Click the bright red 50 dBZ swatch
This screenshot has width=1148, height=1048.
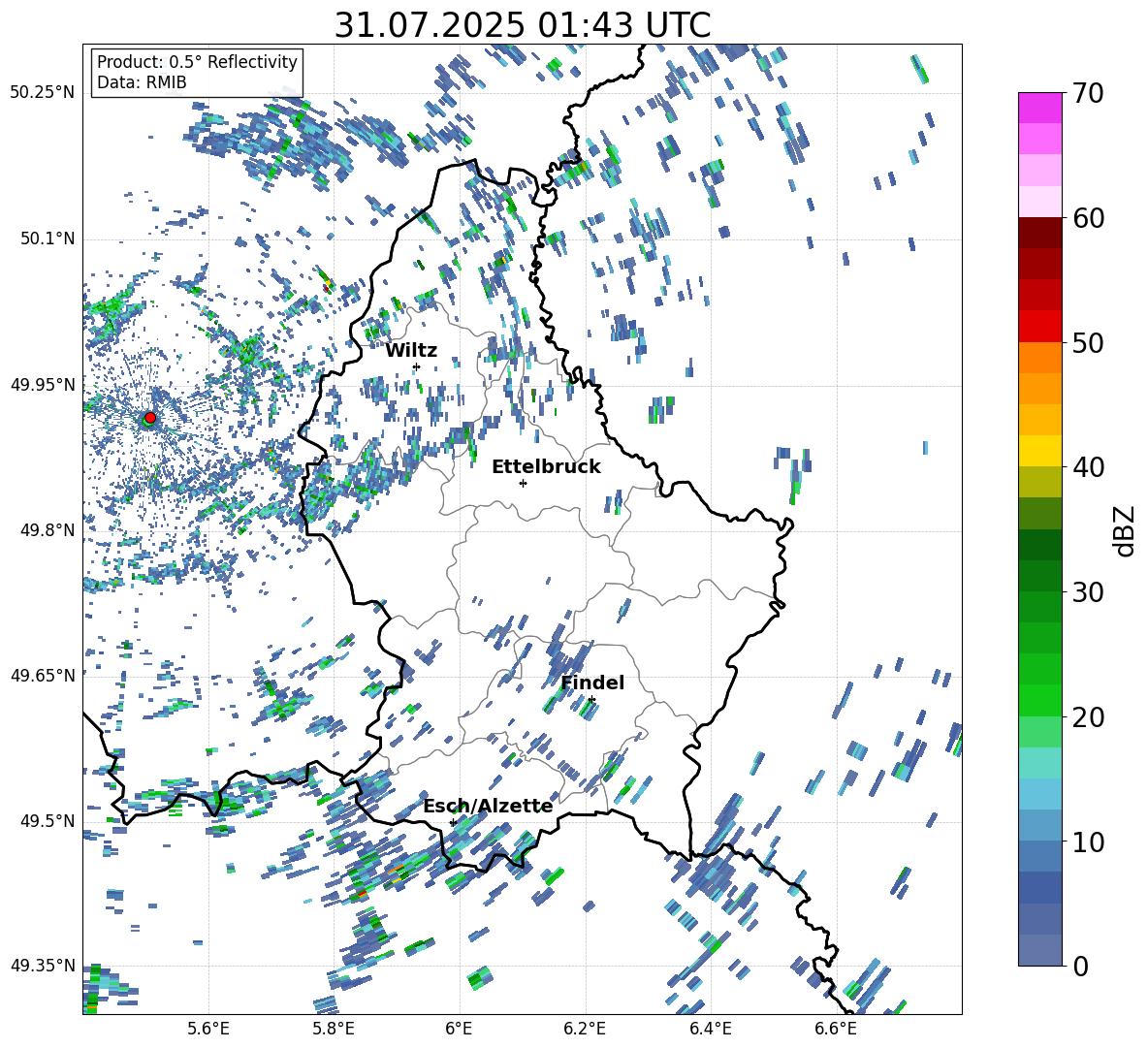tap(1039, 327)
